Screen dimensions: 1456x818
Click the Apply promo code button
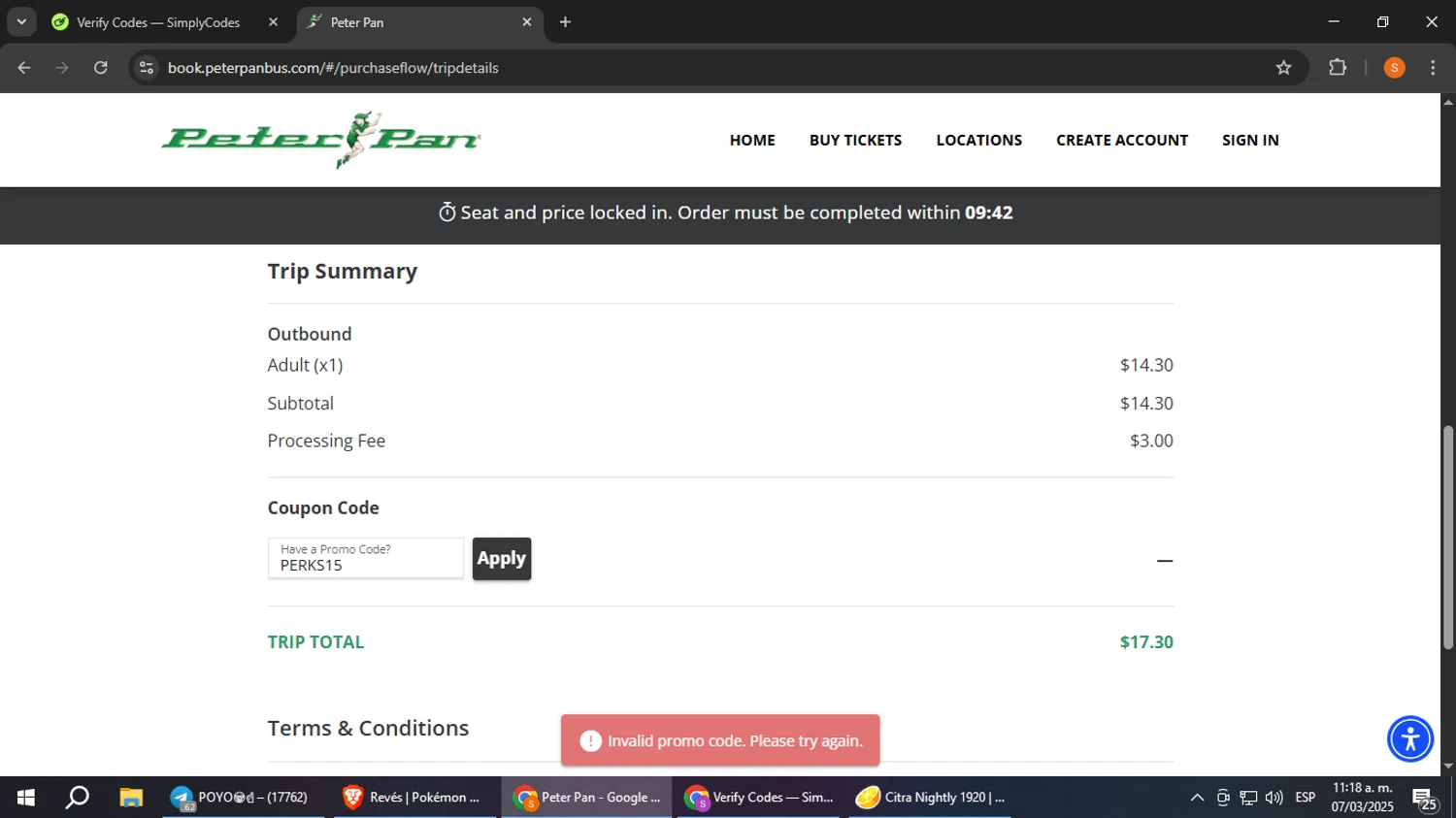502,559
